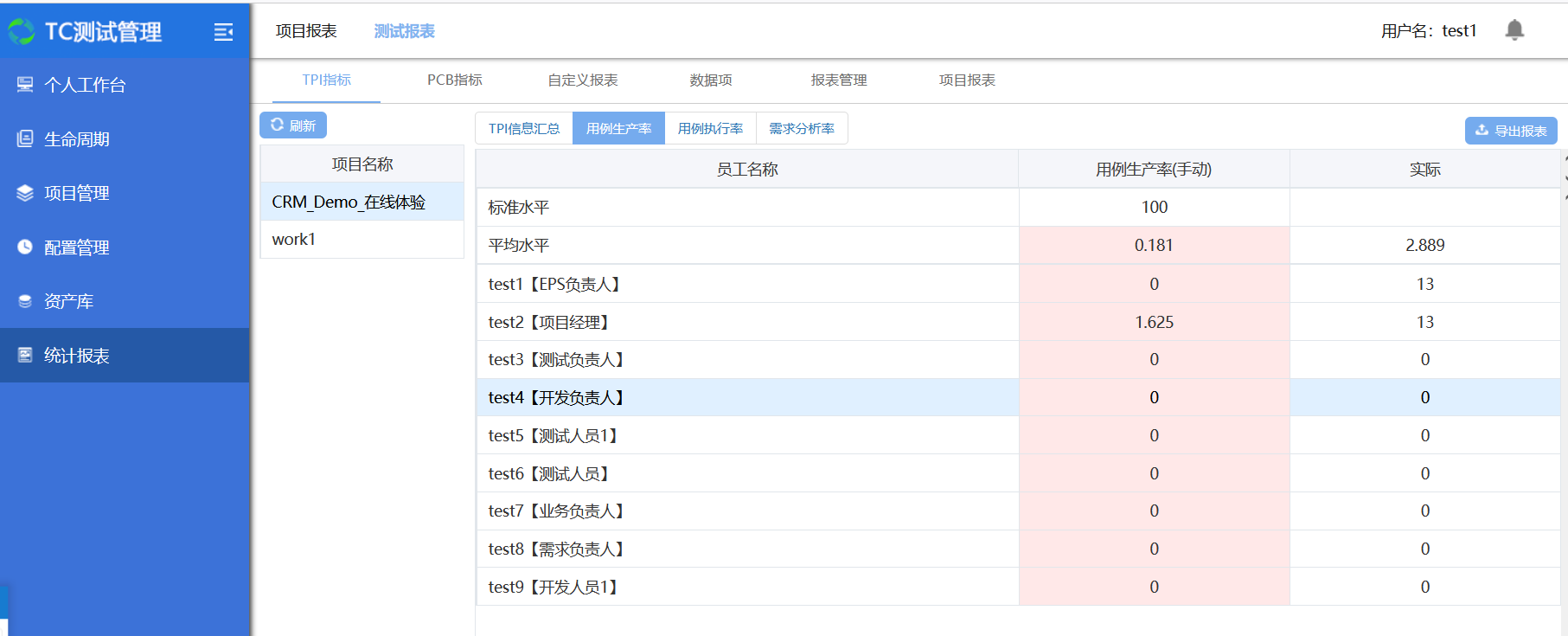The image size is (1568, 636).
Task: Select the TPI信息汇总 sub-tab
Action: click(x=523, y=128)
